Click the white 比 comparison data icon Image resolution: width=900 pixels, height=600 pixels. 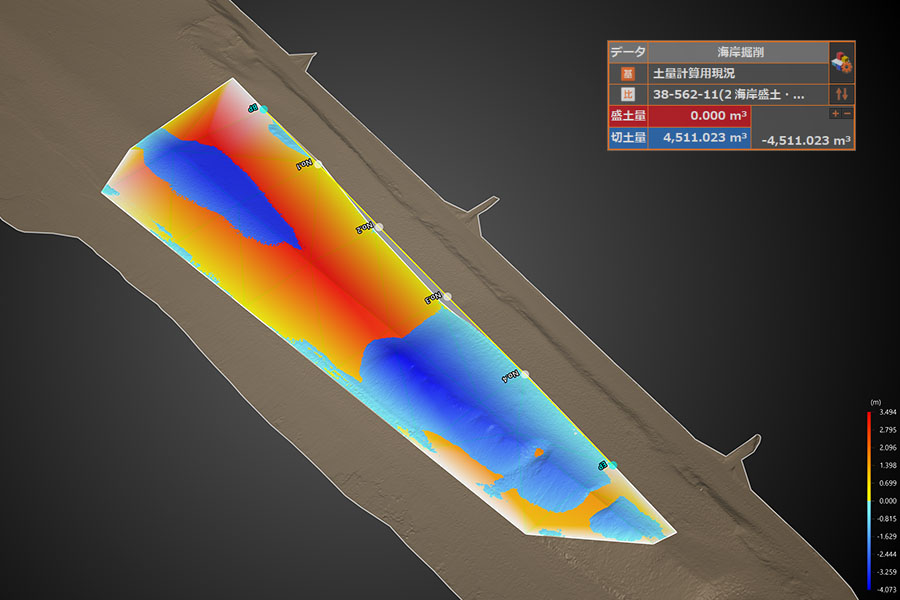[x=627, y=94]
